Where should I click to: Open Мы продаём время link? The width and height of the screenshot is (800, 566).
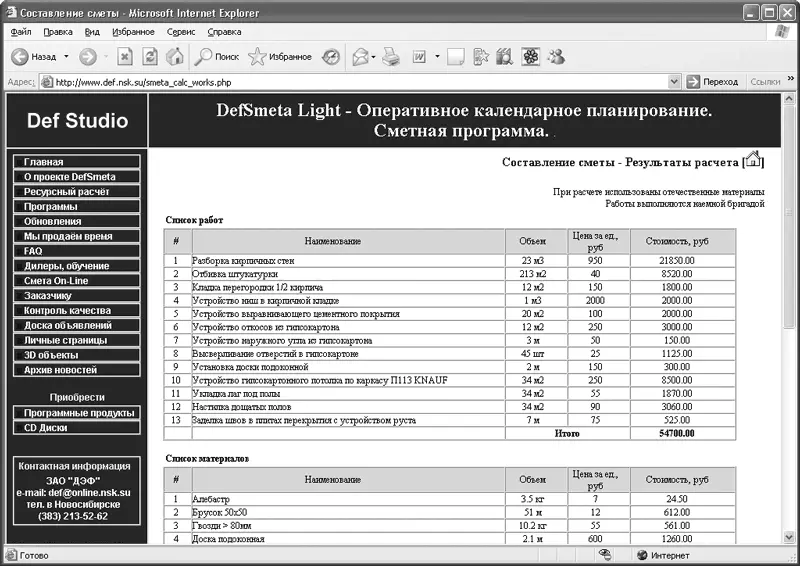coord(77,236)
